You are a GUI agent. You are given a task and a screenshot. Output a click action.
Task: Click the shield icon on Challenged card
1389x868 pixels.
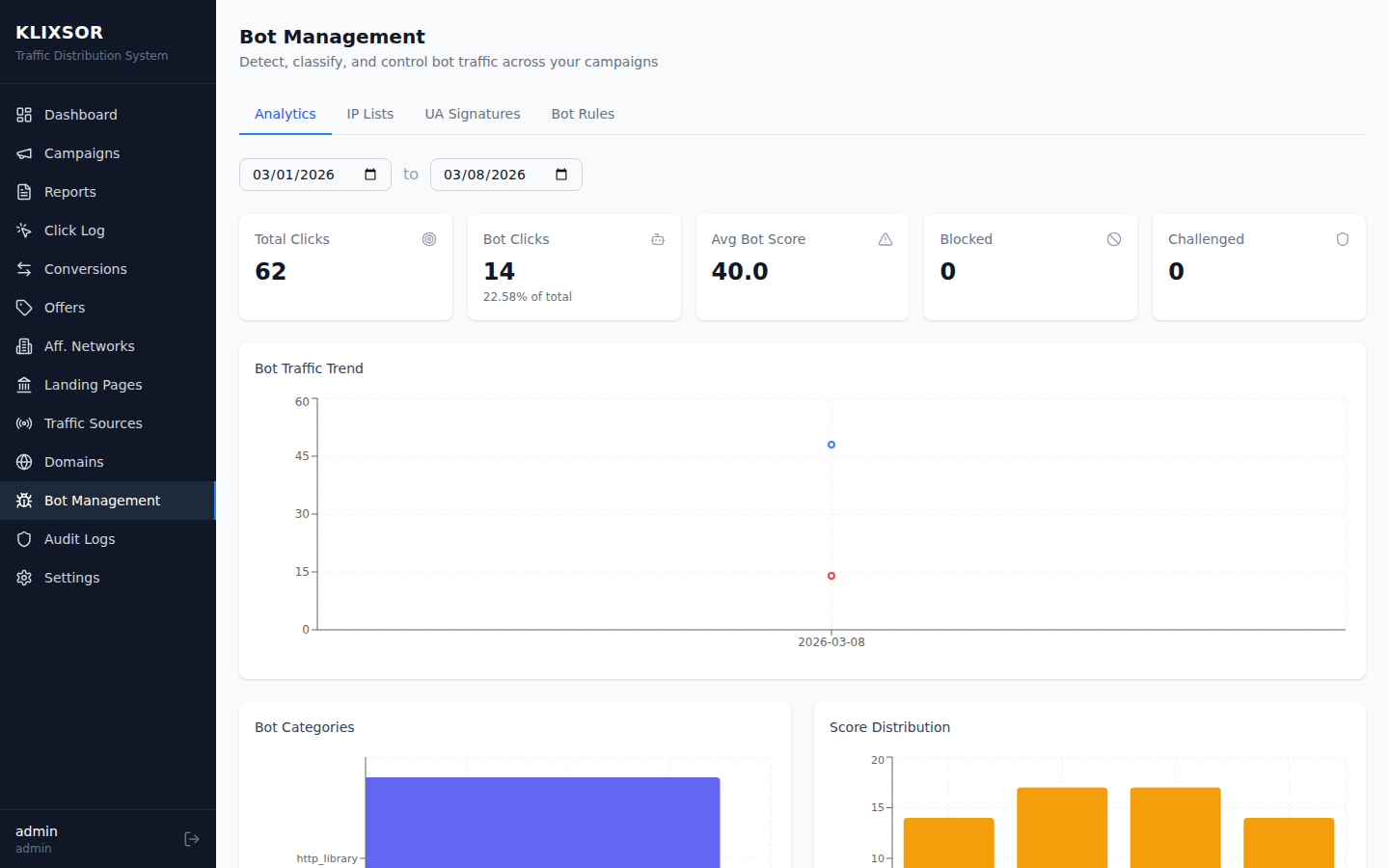1343,238
